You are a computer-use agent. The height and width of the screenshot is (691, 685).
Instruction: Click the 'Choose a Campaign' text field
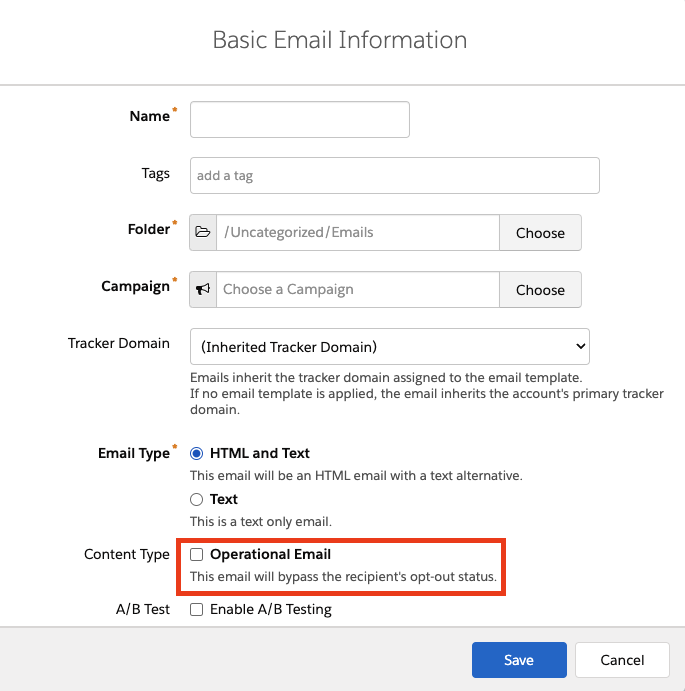358,289
